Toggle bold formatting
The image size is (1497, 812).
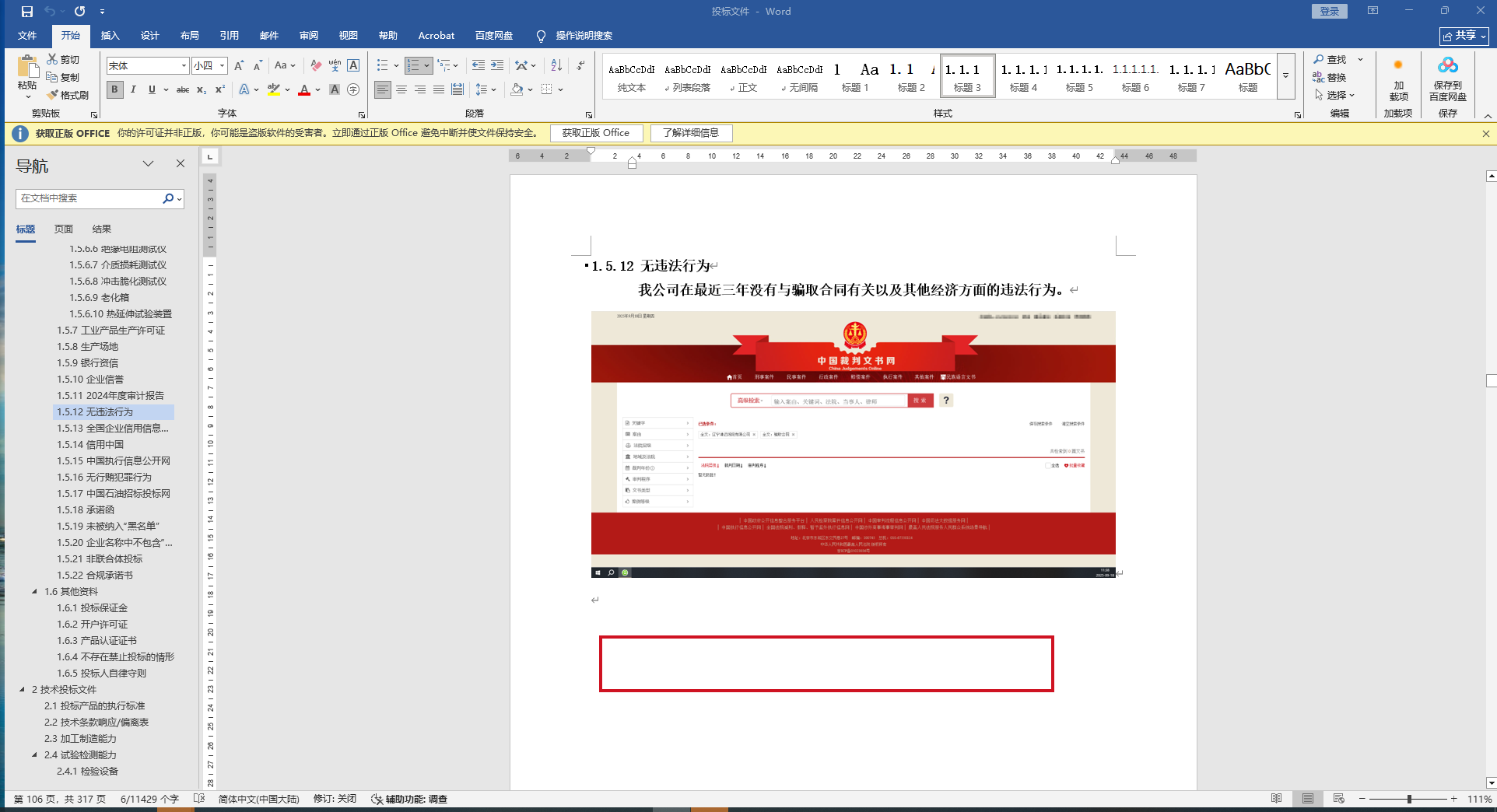115,89
